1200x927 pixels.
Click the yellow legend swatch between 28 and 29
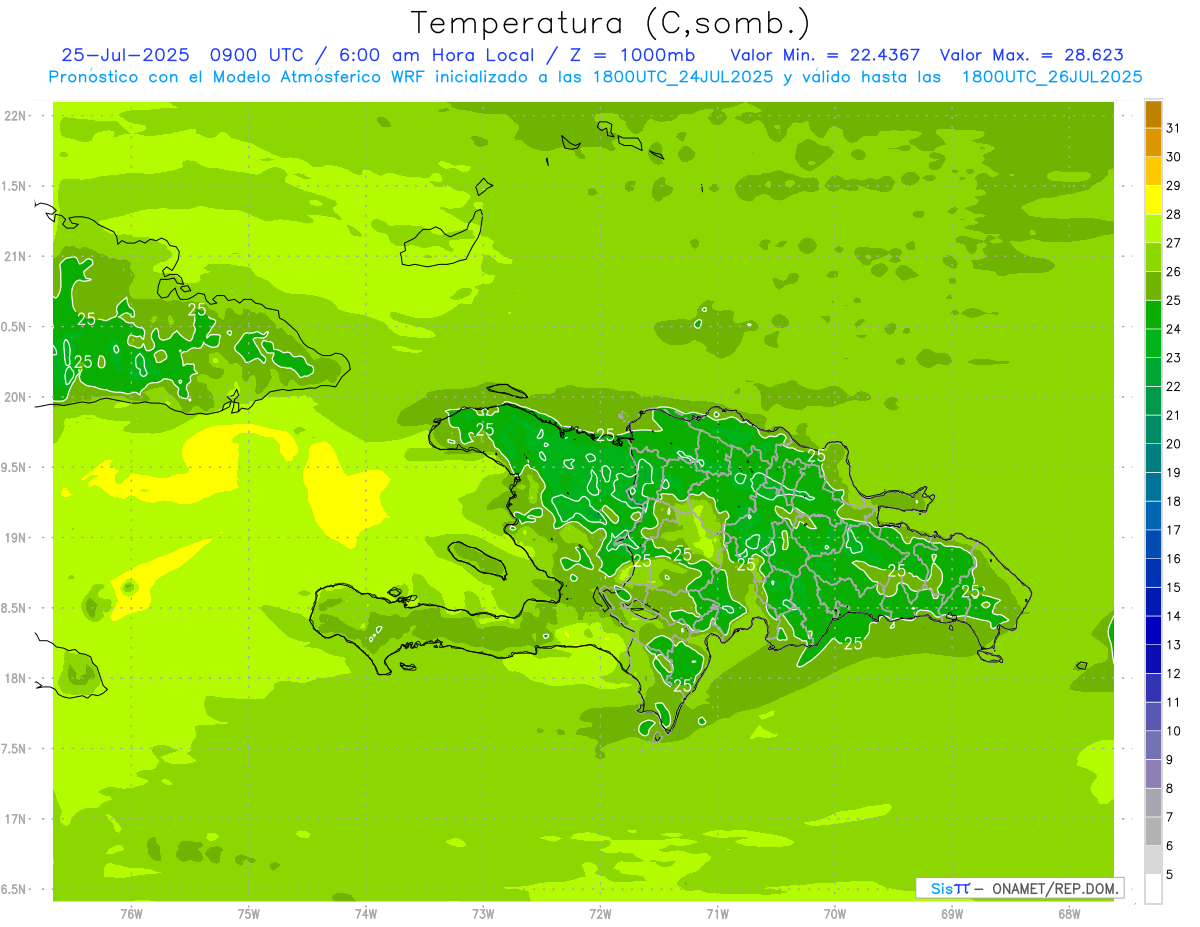(1153, 201)
